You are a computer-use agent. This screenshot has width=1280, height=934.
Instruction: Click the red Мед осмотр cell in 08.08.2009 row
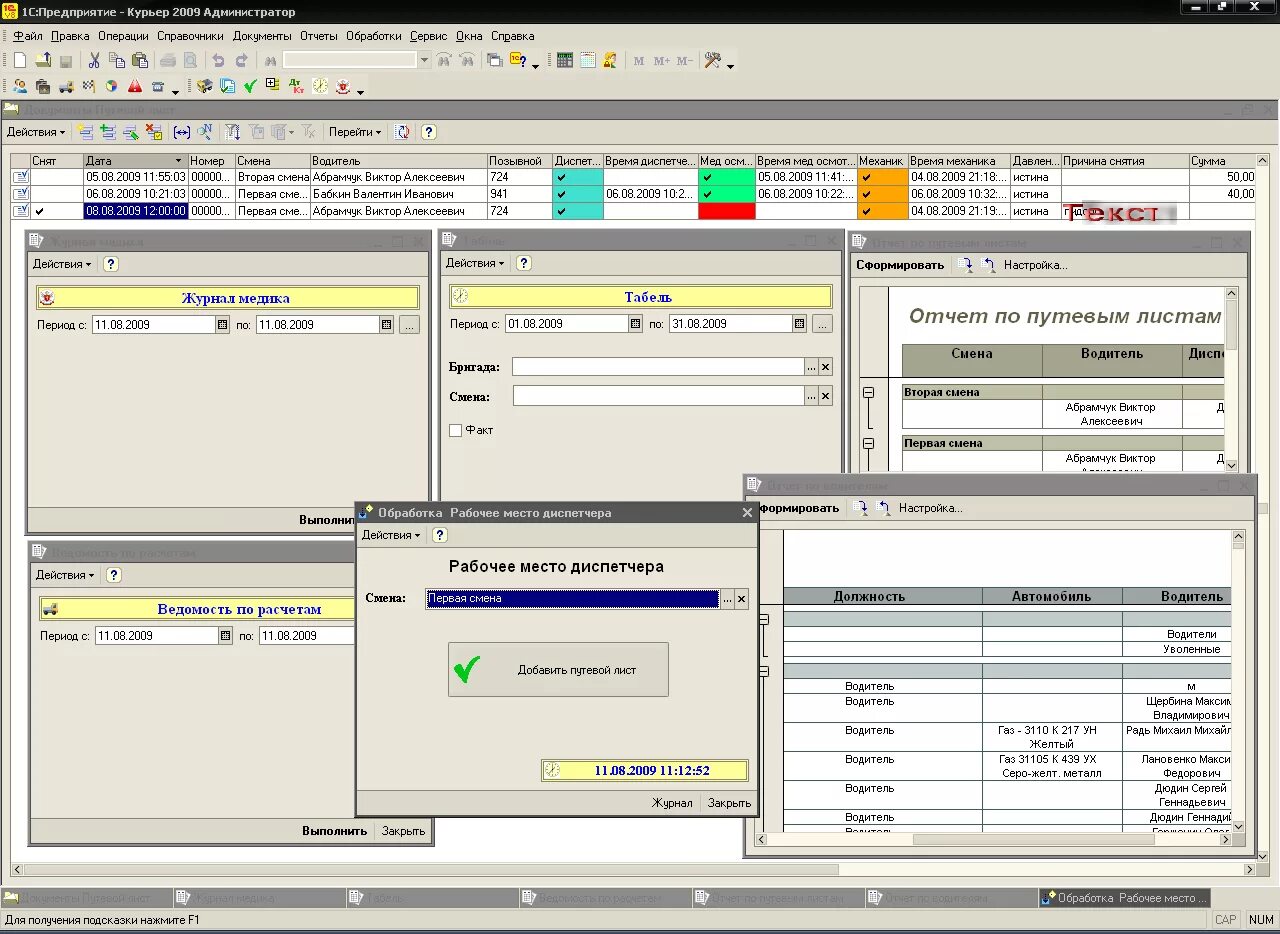[x=727, y=212]
